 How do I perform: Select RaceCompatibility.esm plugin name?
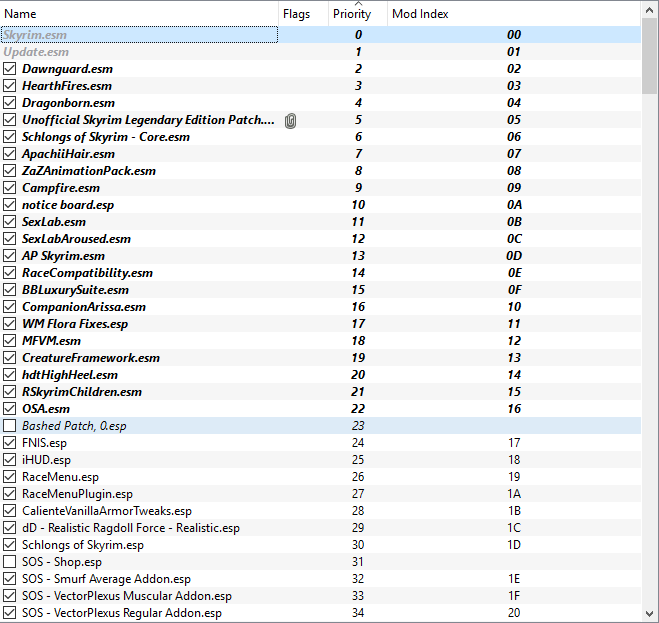tap(87, 273)
